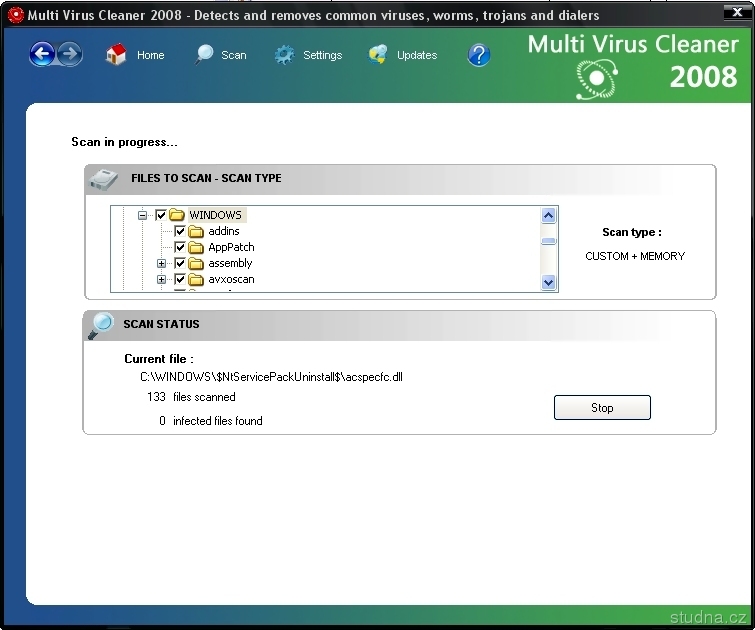Go back with the left arrow button
Screen dimensions: 755x630
(42, 54)
